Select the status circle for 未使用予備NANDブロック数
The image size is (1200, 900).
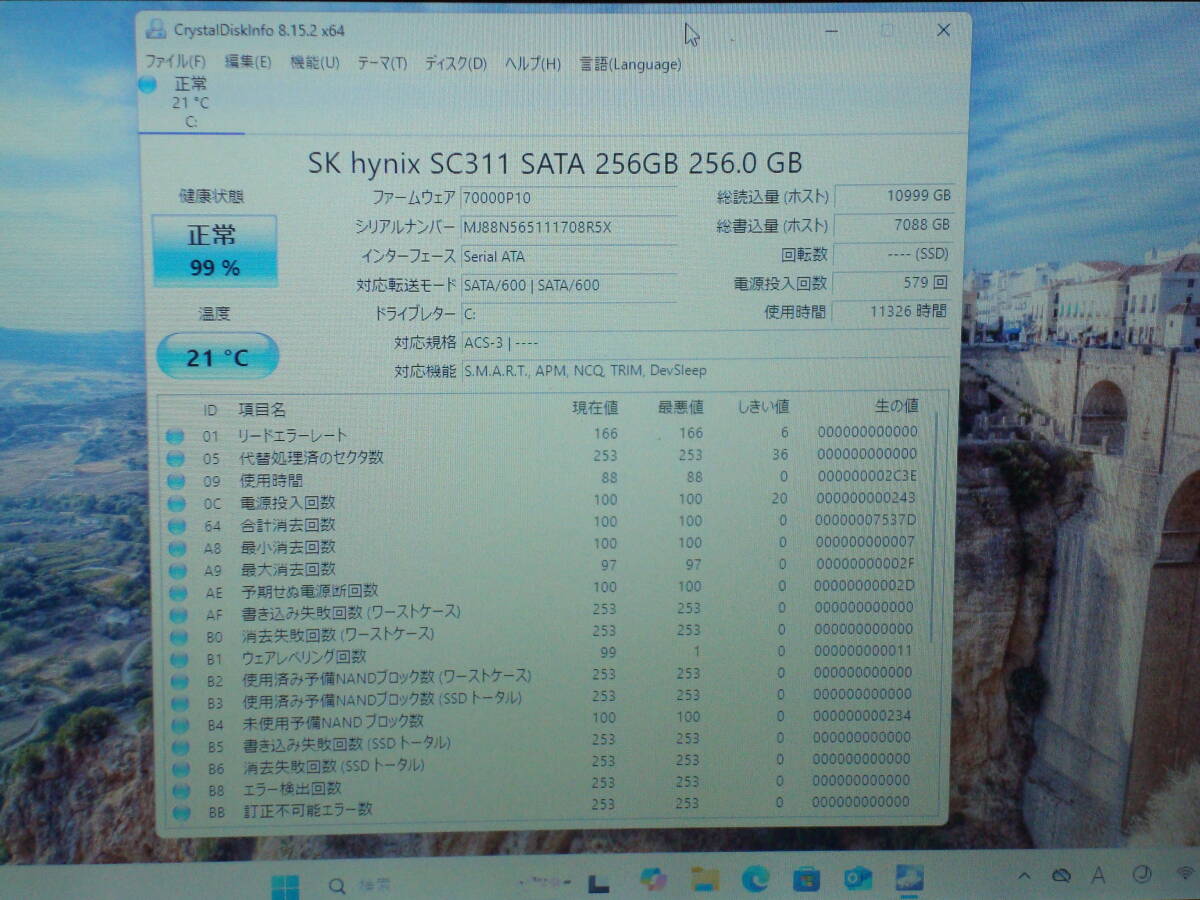point(180,725)
